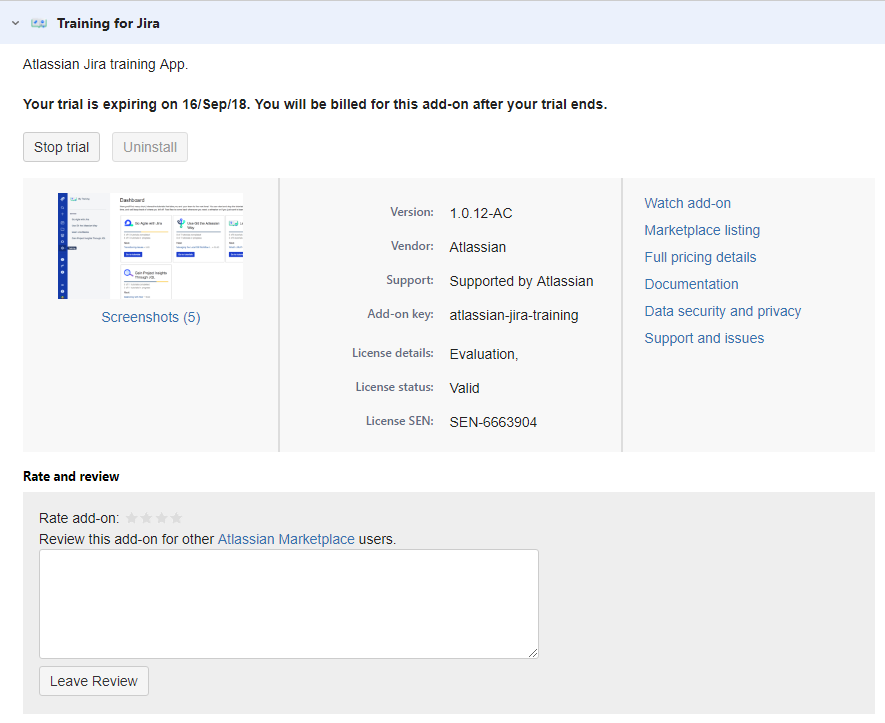Click the Supported by Atlassian text
Screen dimensions: 885x723
point(521,281)
